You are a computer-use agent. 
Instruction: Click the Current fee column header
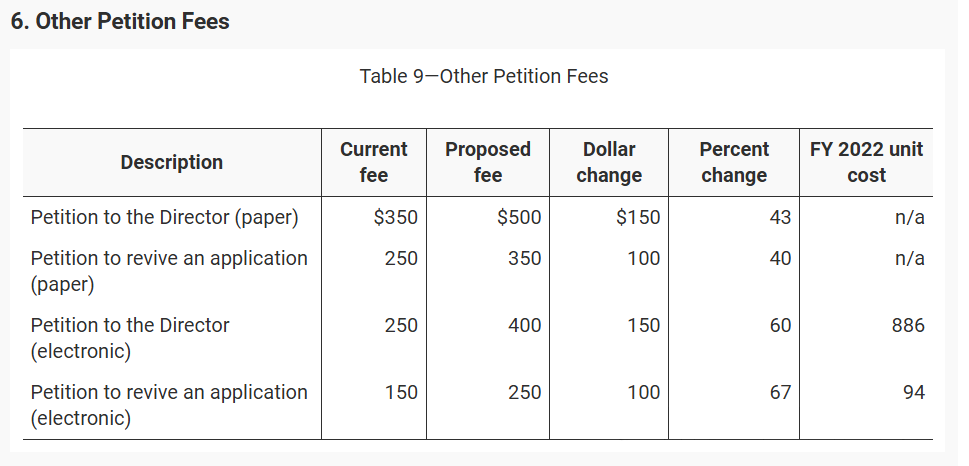click(x=374, y=162)
